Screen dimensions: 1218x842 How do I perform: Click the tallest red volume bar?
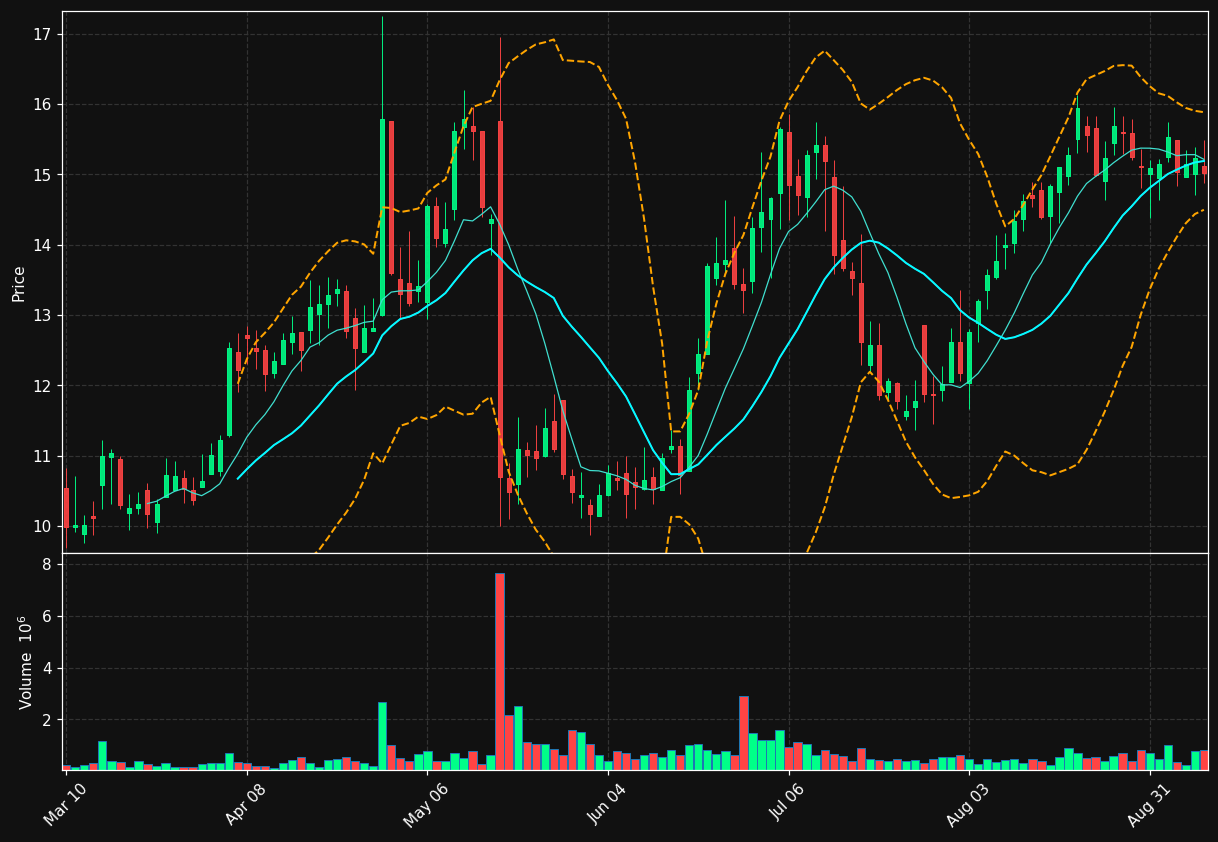coord(500,671)
